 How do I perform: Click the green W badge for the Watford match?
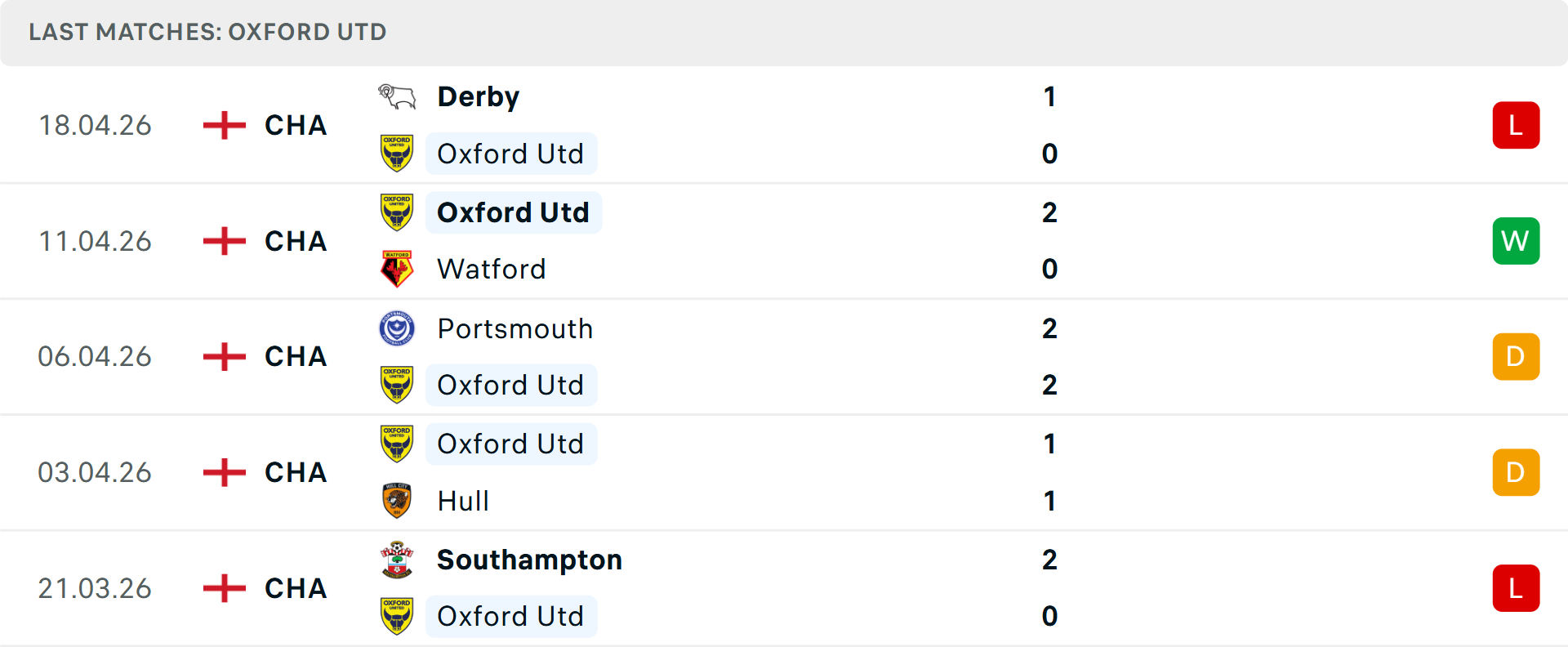1516,240
